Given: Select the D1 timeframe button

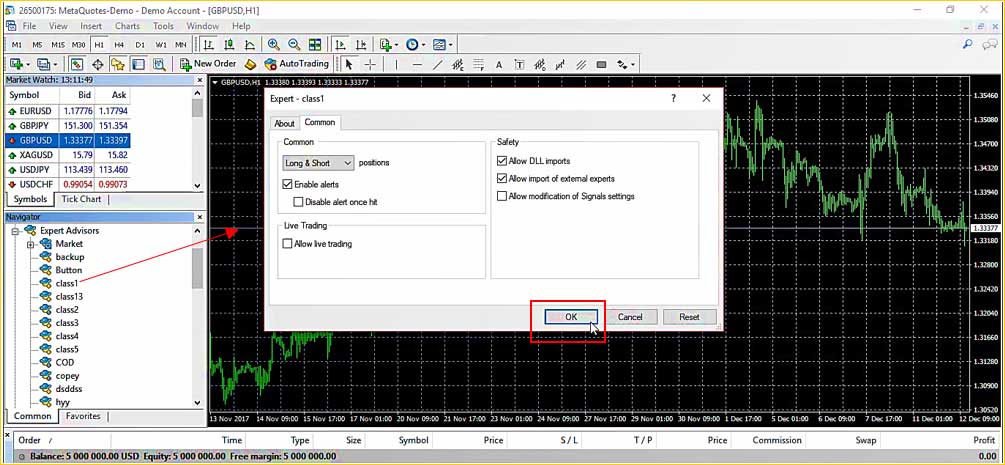Looking at the screenshot, I should click(140, 45).
